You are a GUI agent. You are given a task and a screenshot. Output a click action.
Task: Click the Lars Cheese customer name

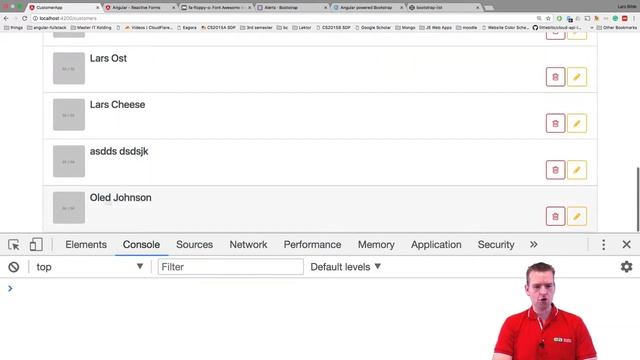coord(118,104)
